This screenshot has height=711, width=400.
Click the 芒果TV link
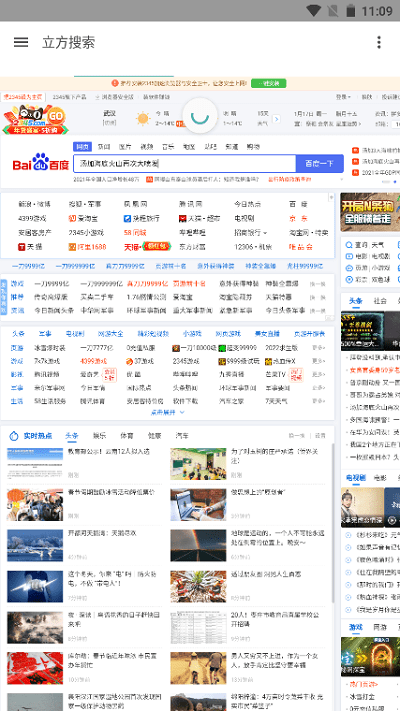pos(275,375)
